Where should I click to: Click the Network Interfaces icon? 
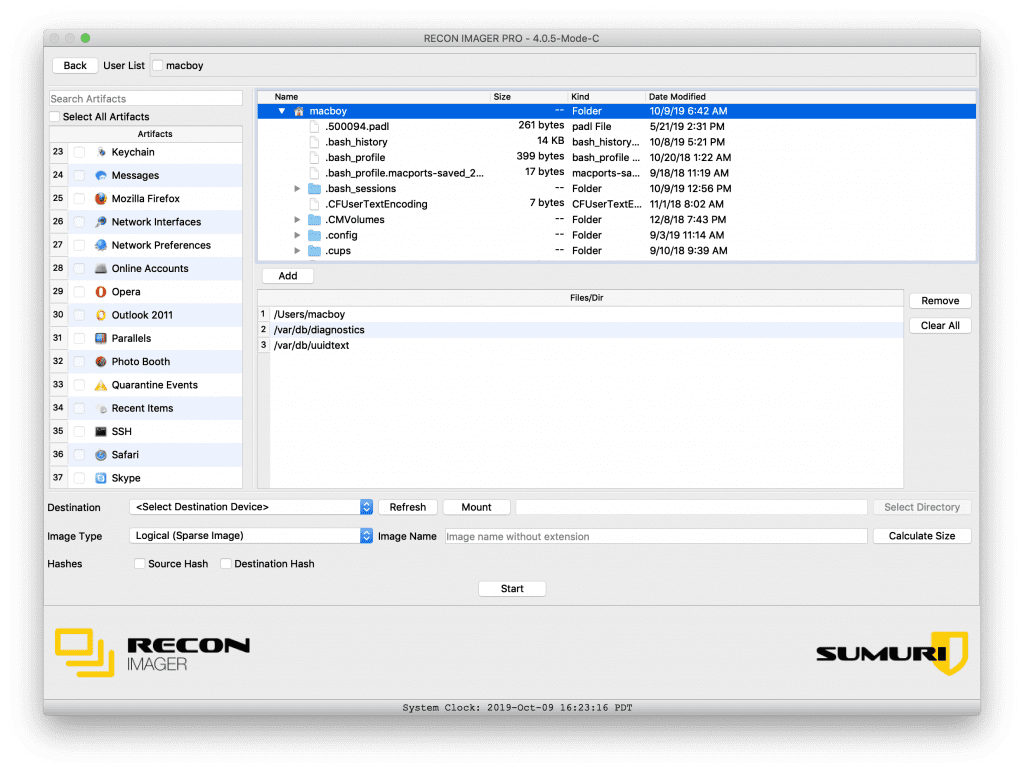pyautogui.click(x=101, y=222)
